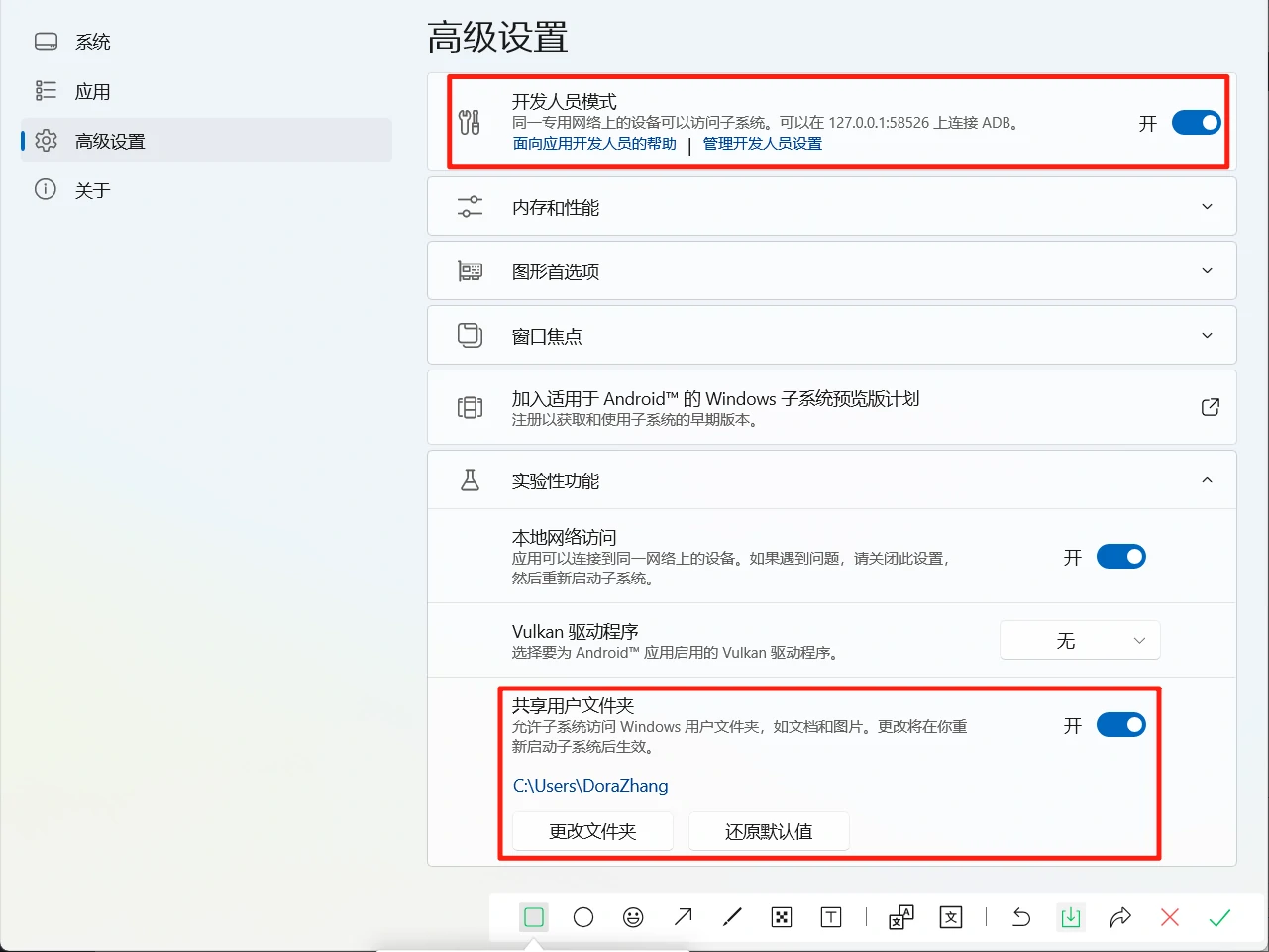Select the ellipse annotation tool
1269x952 pixels.
pyautogui.click(x=583, y=917)
